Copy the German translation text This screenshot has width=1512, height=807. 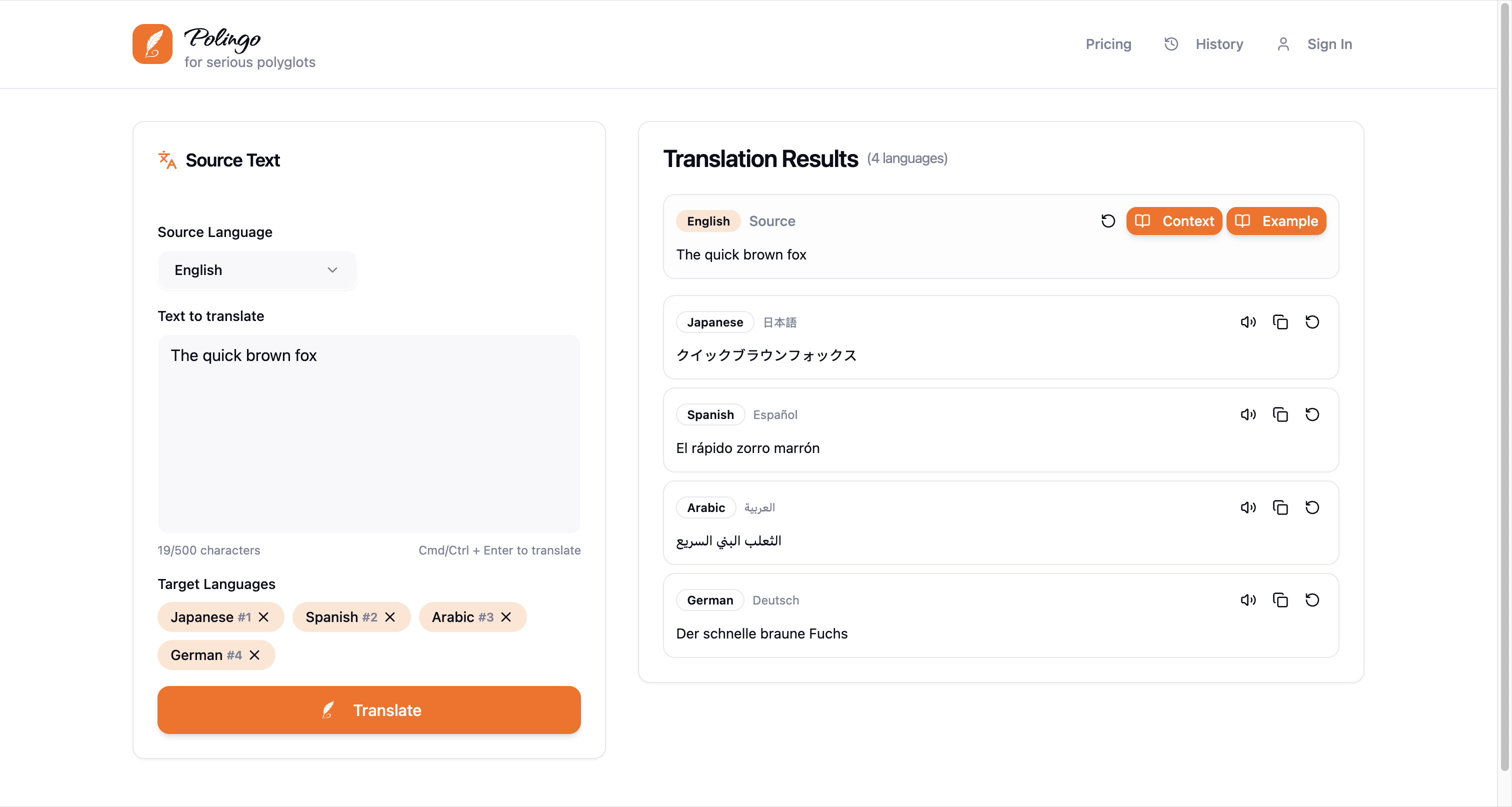(x=1280, y=600)
